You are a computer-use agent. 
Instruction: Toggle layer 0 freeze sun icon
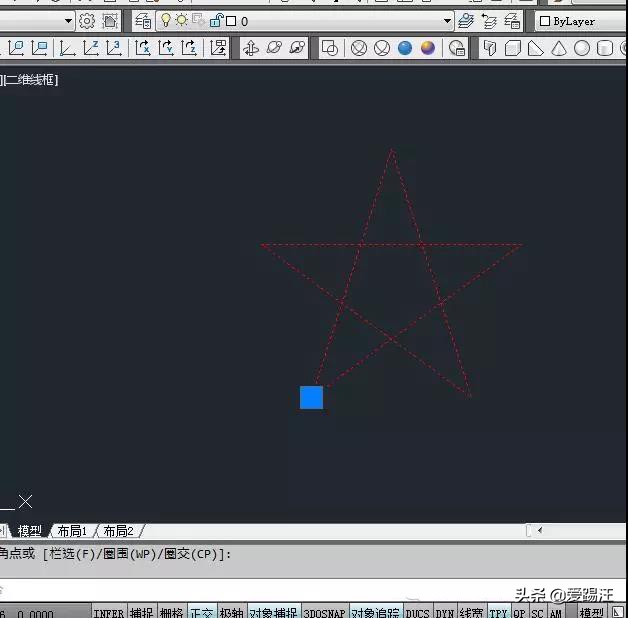coord(182,20)
